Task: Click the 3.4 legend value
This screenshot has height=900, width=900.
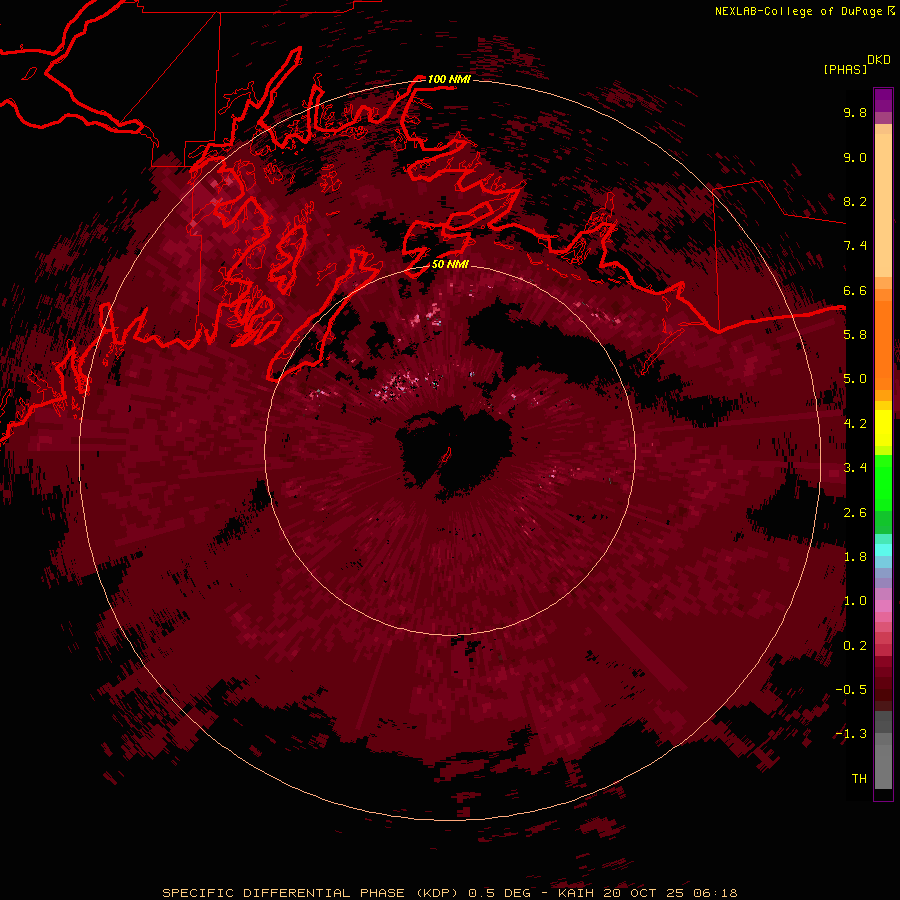Action: click(x=855, y=468)
